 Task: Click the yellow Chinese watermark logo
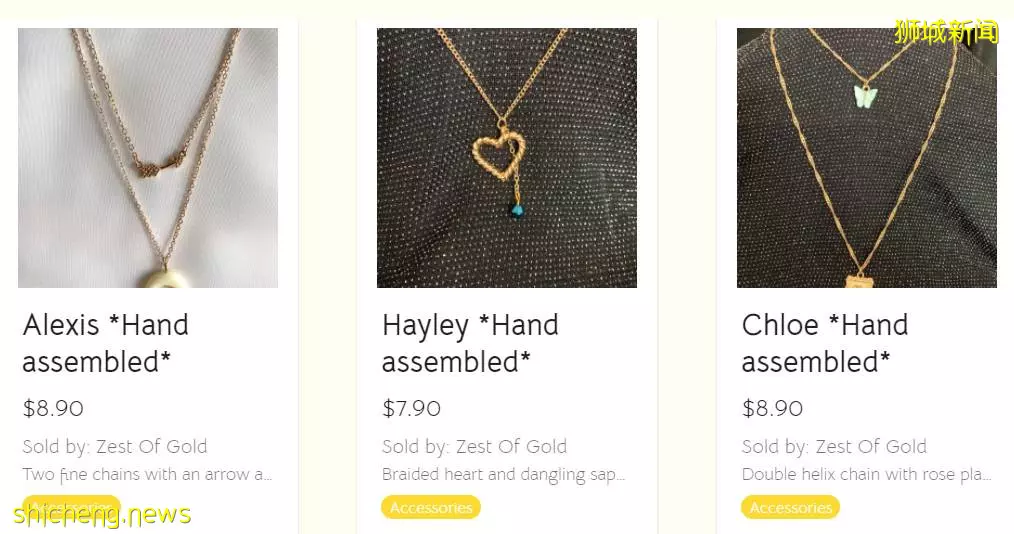point(947,31)
